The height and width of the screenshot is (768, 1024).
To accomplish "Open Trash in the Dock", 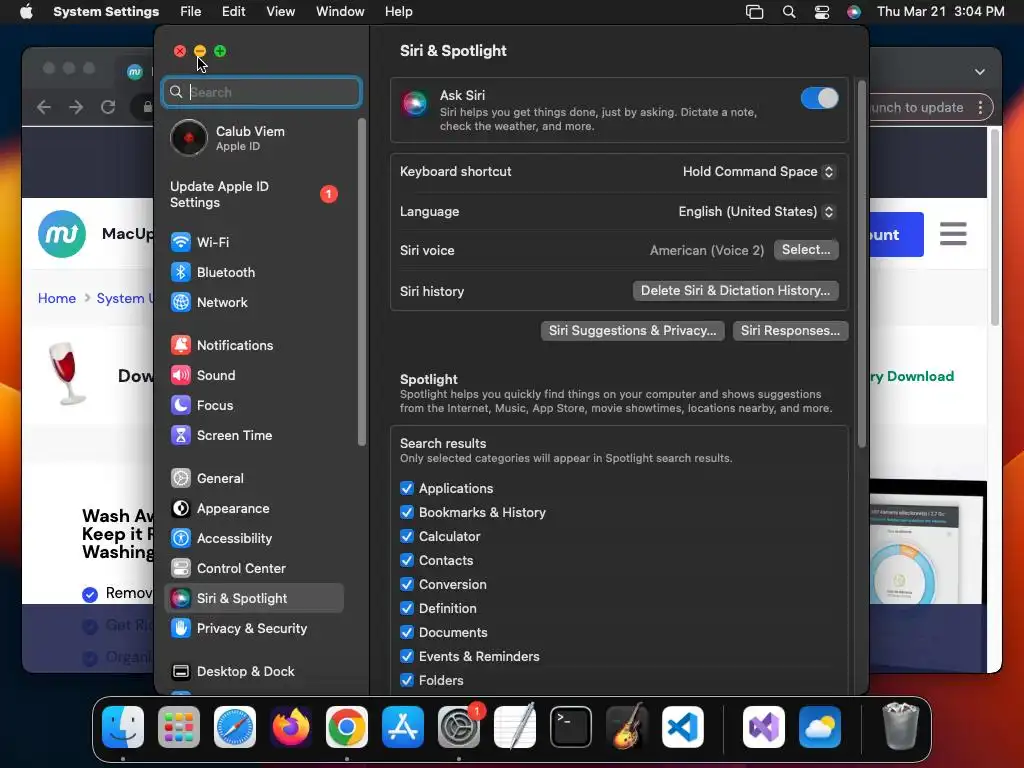I will [x=901, y=727].
